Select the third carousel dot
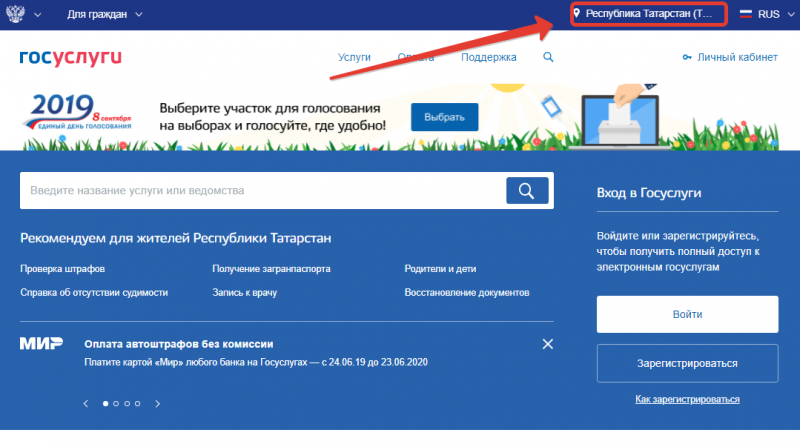Screen dimensions: 800x447 tap(127, 404)
